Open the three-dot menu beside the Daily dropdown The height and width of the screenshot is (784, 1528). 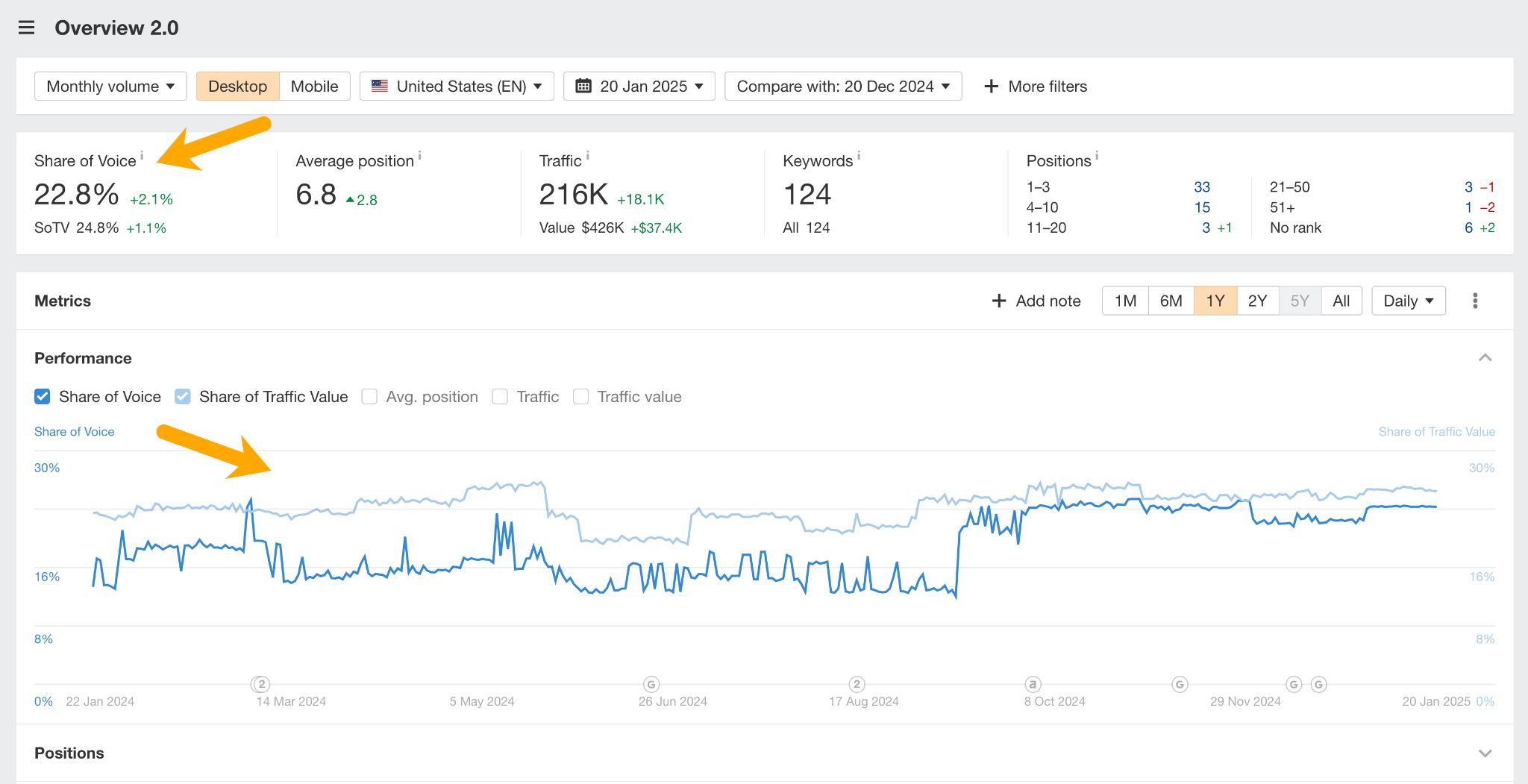(x=1474, y=301)
